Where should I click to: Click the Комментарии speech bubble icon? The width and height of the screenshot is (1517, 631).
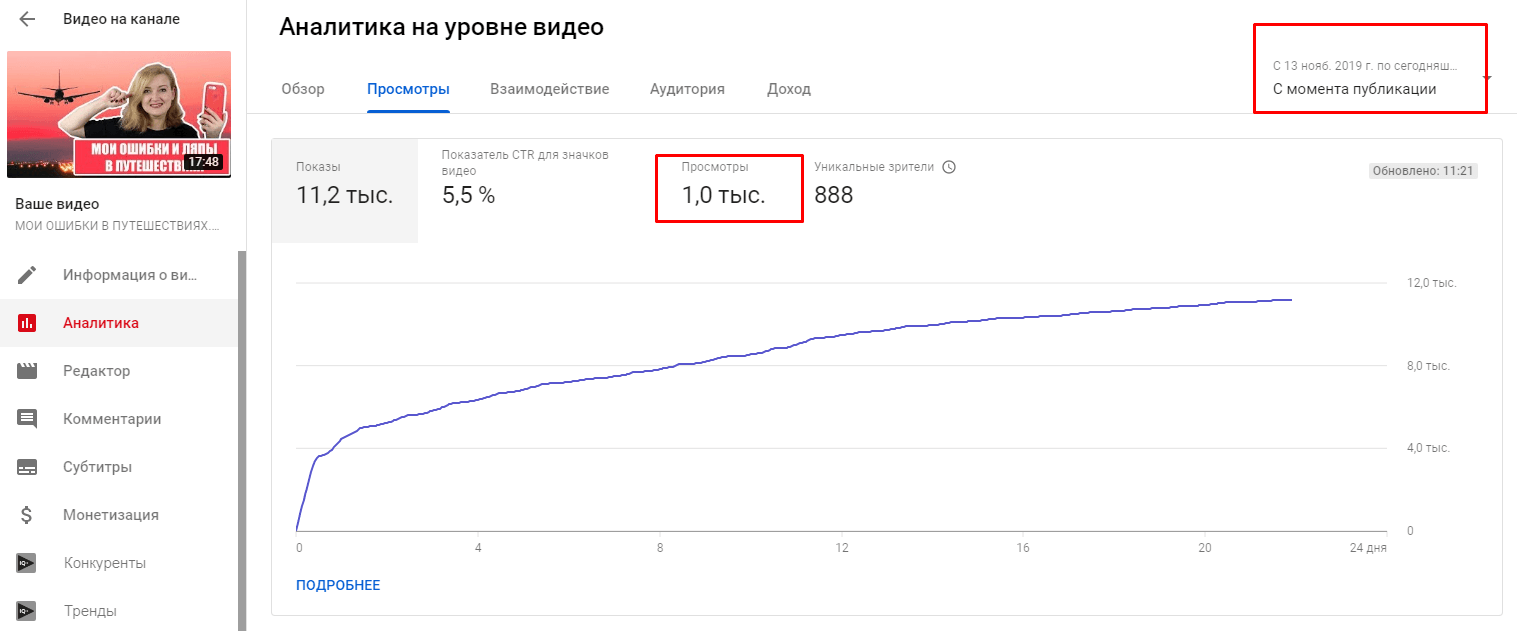27,419
